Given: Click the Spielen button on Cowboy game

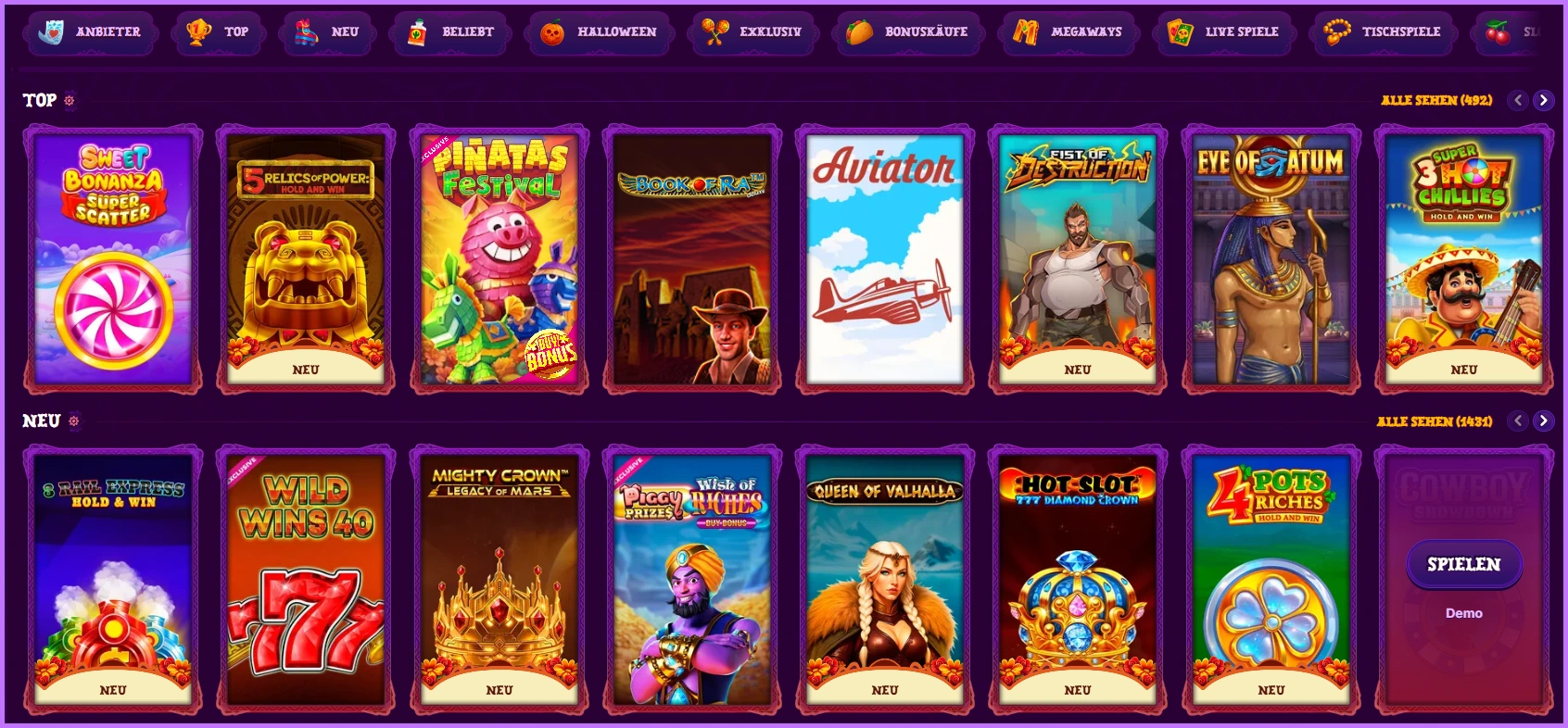Looking at the screenshot, I should [x=1464, y=564].
